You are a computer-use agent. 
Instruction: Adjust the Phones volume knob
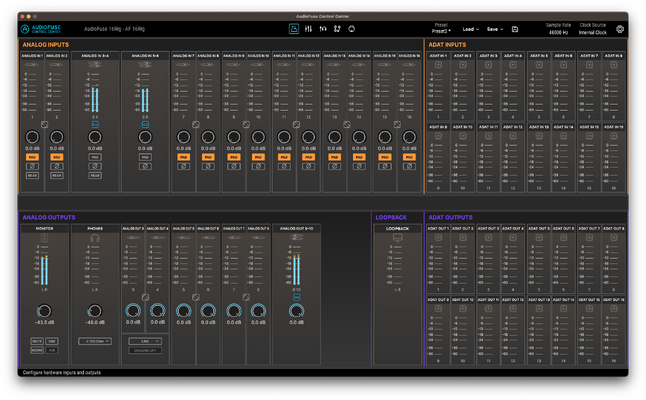point(95,311)
